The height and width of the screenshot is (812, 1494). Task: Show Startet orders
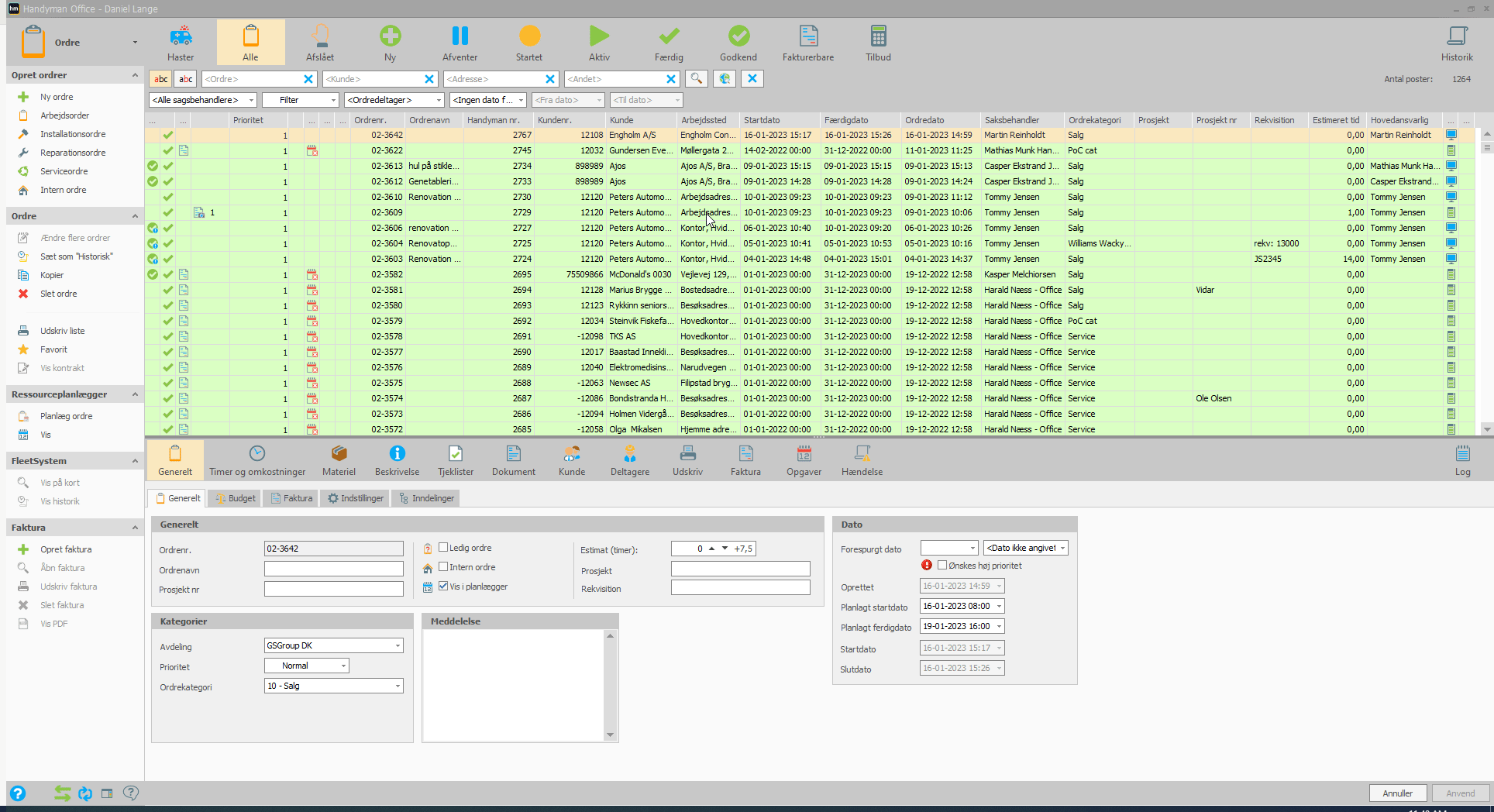tap(529, 43)
